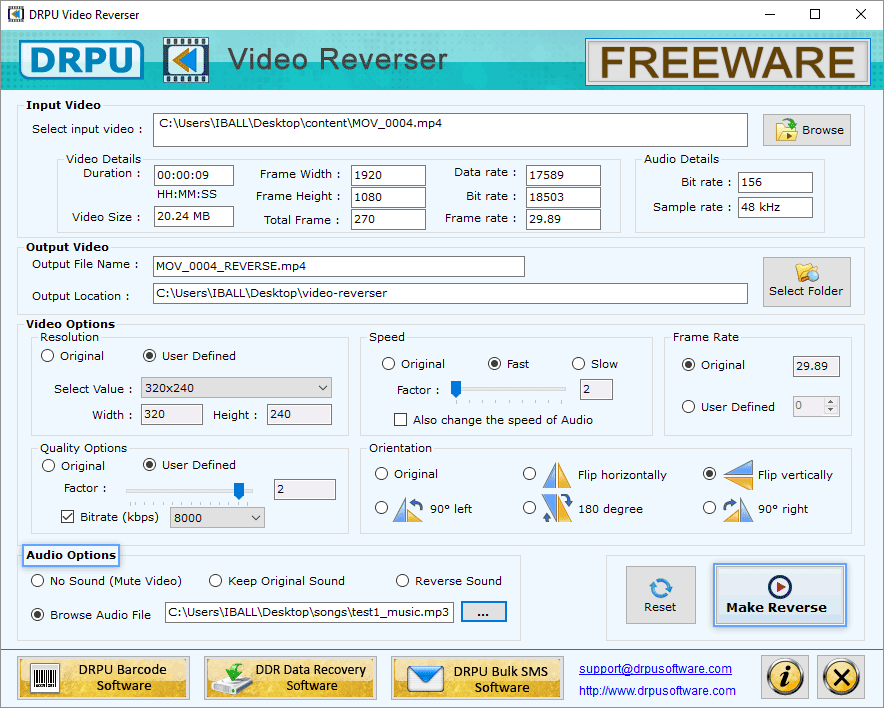884x708 pixels.
Task: Increase the user defined frame rate stepper
Action: (830, 401)
